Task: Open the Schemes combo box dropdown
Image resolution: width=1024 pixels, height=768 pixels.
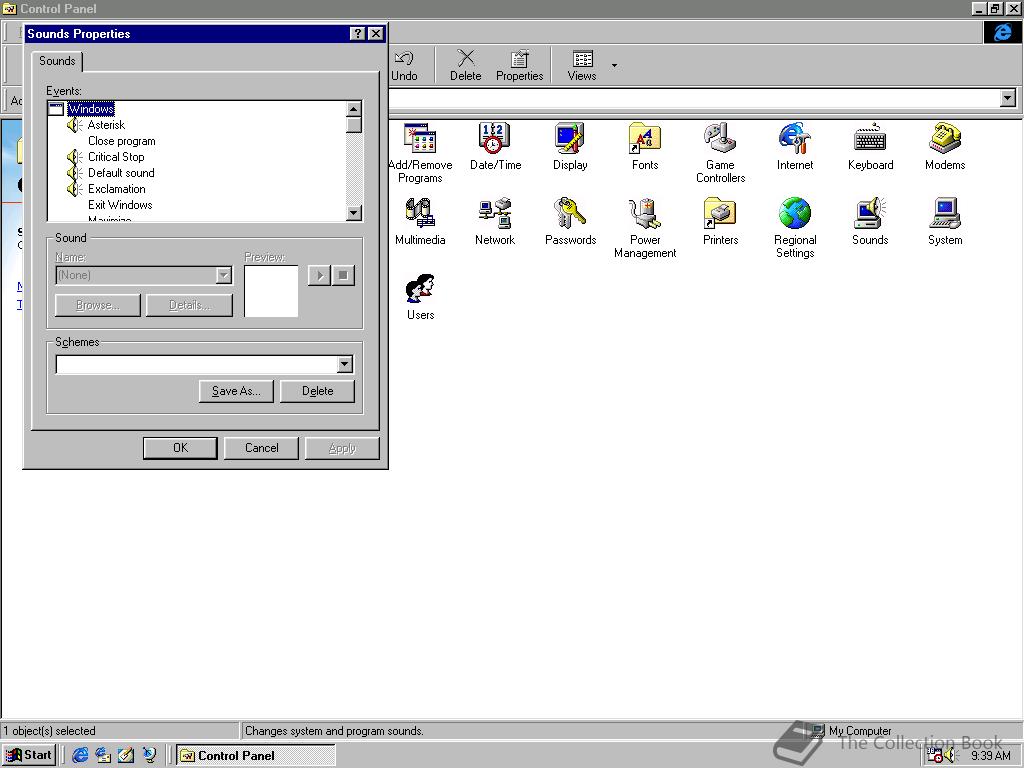Action: pos(345,364)
